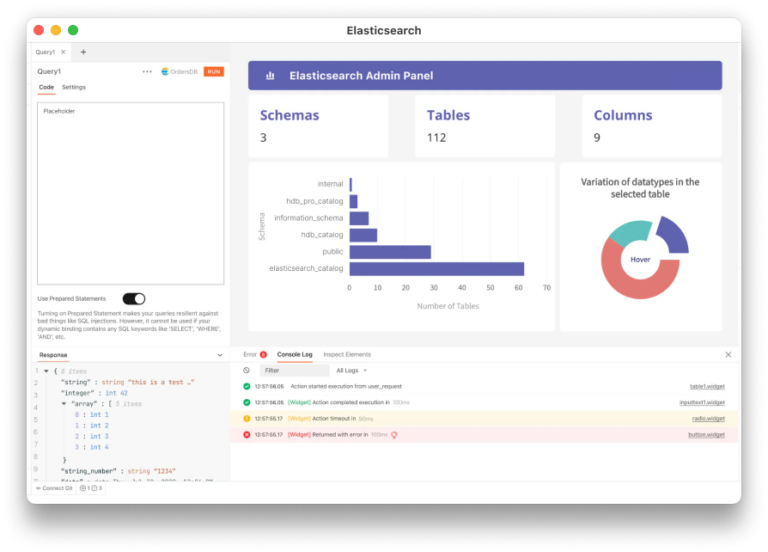
Task: Click the information_schema bar in chart
Action: pyautogui.click(x=359, y=218)
